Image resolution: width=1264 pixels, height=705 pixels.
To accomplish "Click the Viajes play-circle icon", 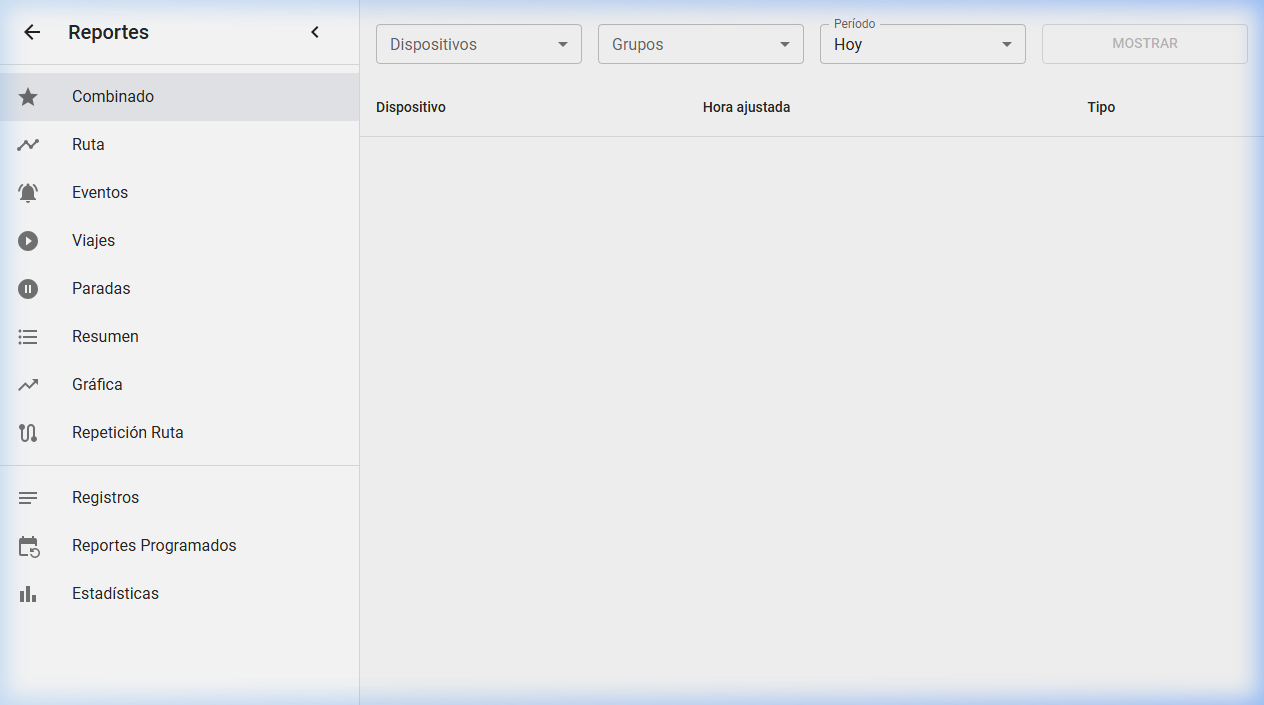I will point(28,241).
